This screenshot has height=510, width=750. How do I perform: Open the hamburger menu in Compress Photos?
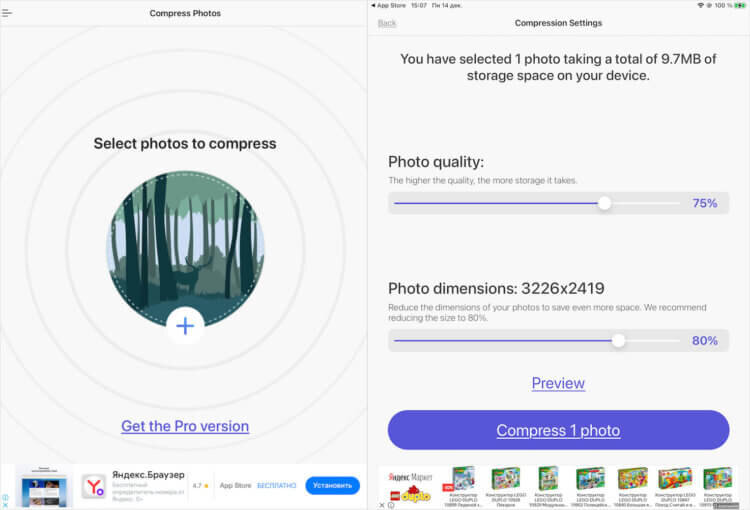(x=7, y=13)
